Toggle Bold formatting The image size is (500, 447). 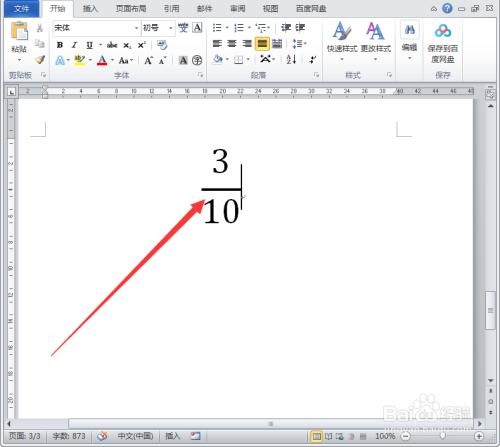(60, 45)
